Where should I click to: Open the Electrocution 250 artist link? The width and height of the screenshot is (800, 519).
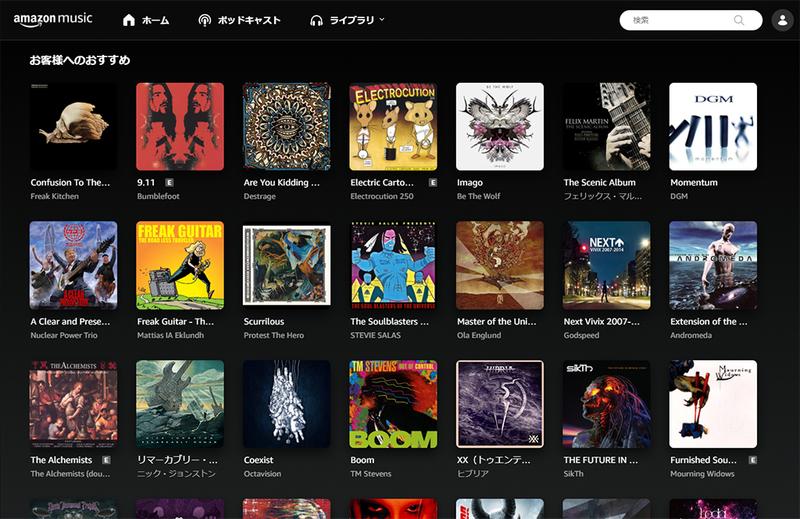[x=382, y=196]
